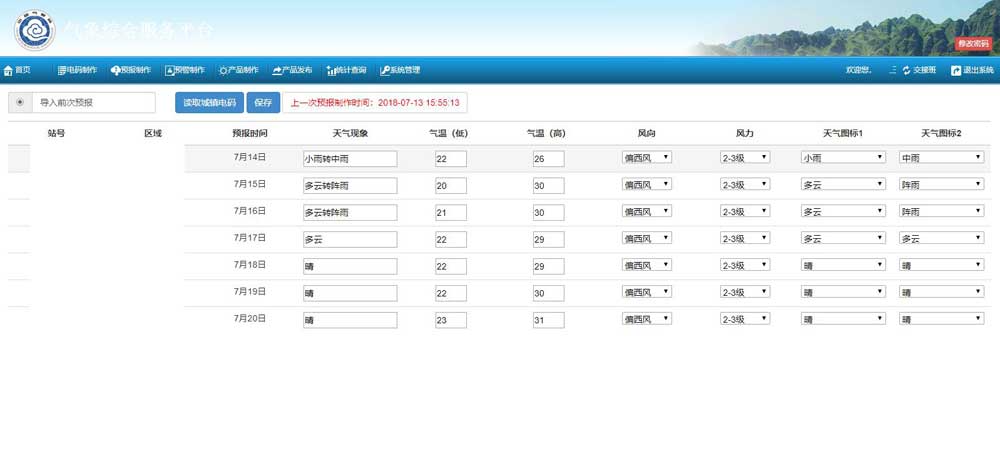The width and height of the screenshot is (1000, 459).
Task: Select the 导入前次预报 radio button
Action: tap(20, 103)
